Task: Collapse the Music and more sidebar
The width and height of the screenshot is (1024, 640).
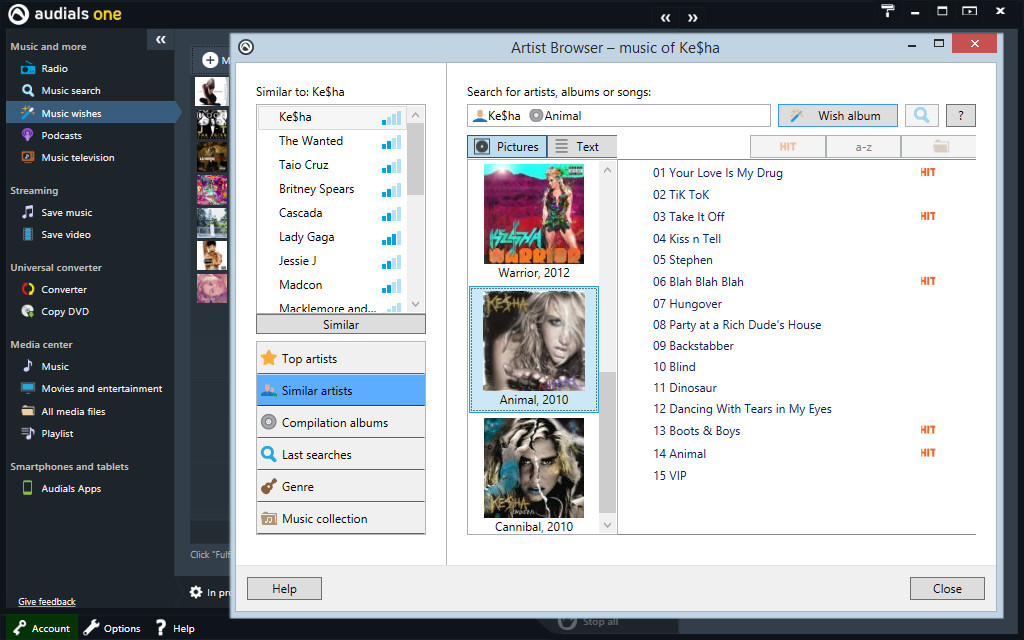Action: point(160,39)
